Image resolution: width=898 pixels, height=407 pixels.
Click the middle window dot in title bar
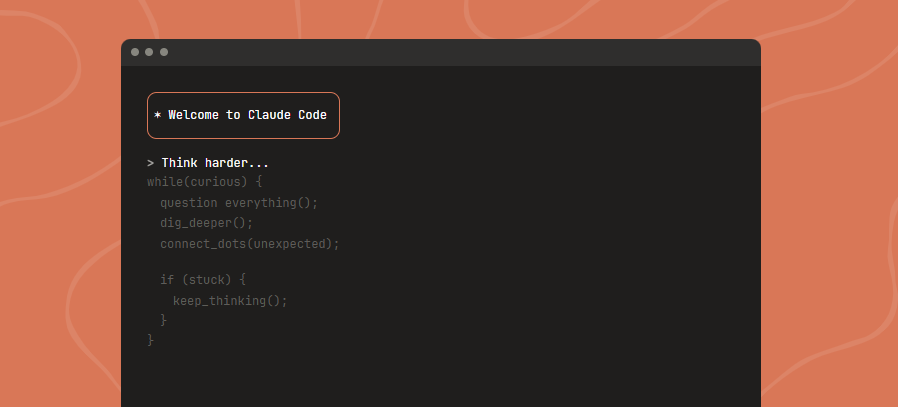[149, 52]
